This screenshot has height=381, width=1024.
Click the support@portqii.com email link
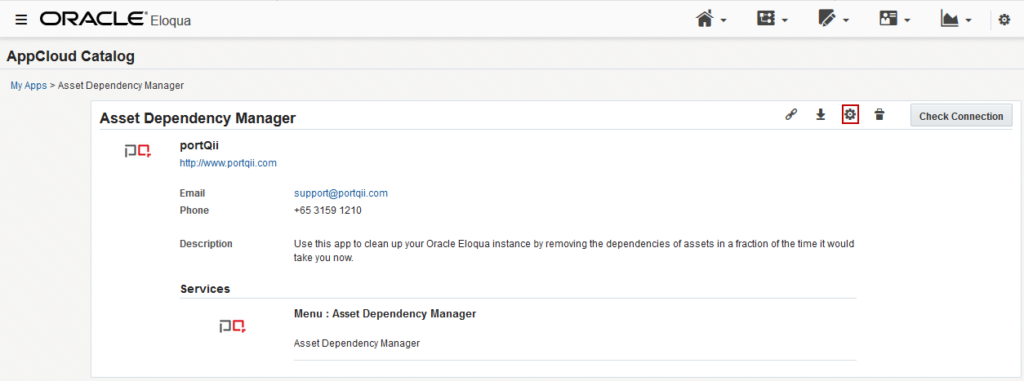341,193
